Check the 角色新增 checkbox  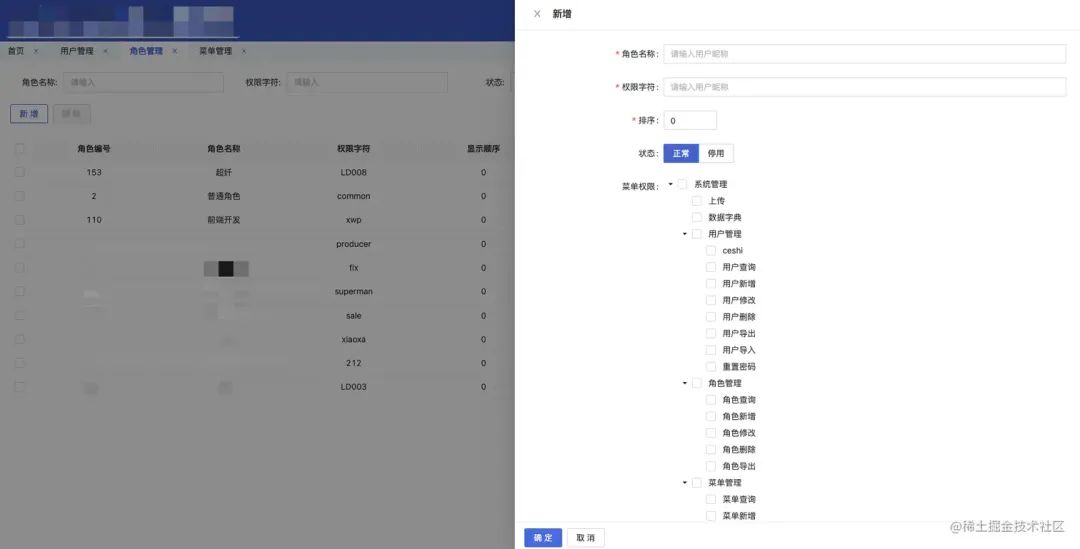(x=711, y=416)
